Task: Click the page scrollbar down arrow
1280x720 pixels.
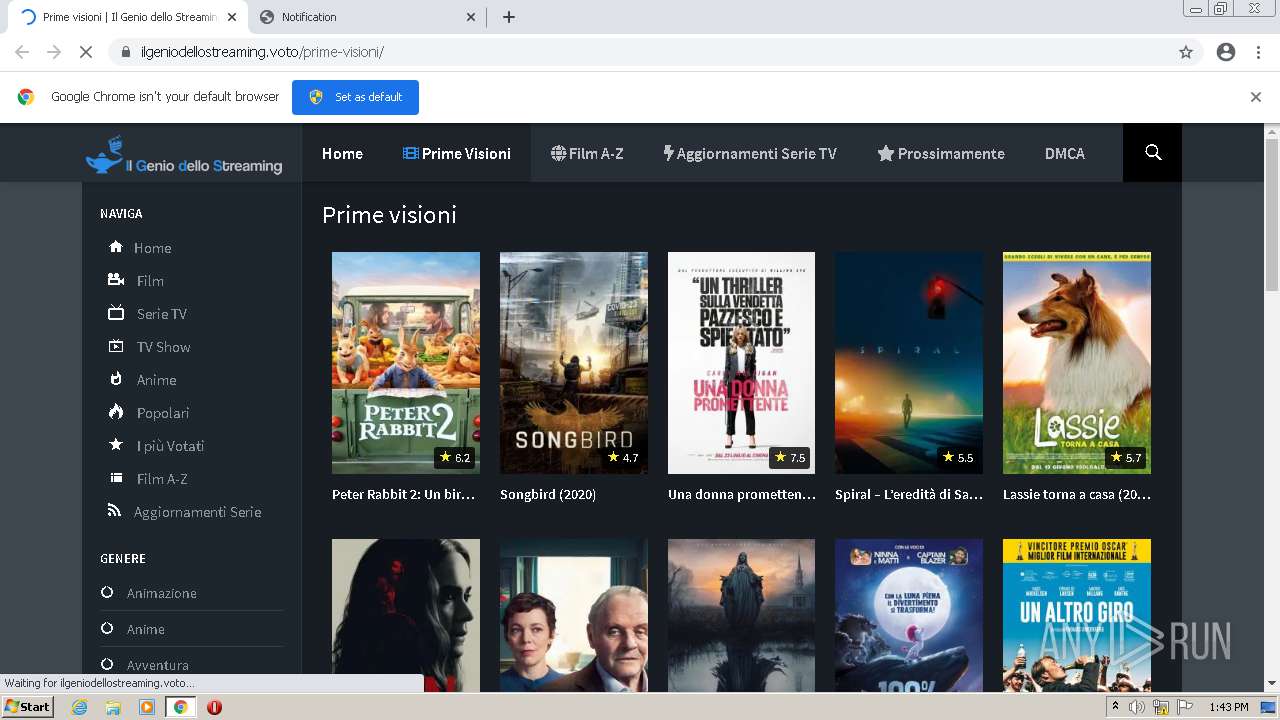Action: tap(1272, 684)
